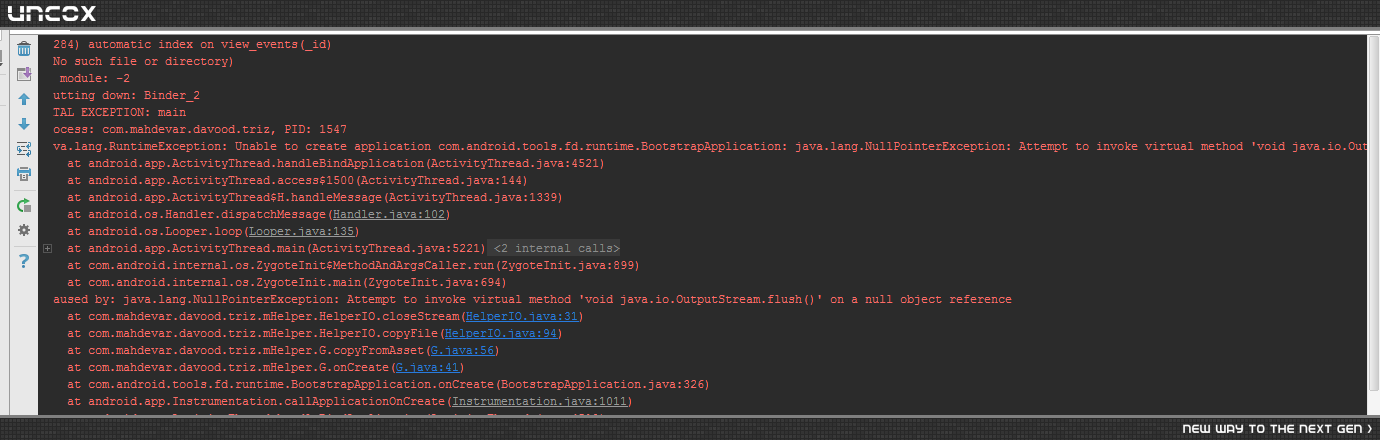Jump up the stack trace with up arrow
The image size is (1380, 440).
point(24,99)
